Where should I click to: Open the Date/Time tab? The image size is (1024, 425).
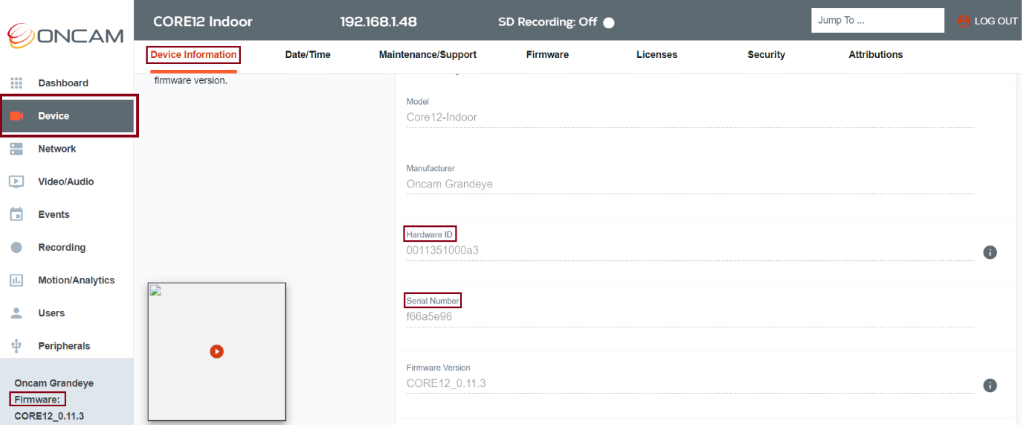click(x=308, y=55)
